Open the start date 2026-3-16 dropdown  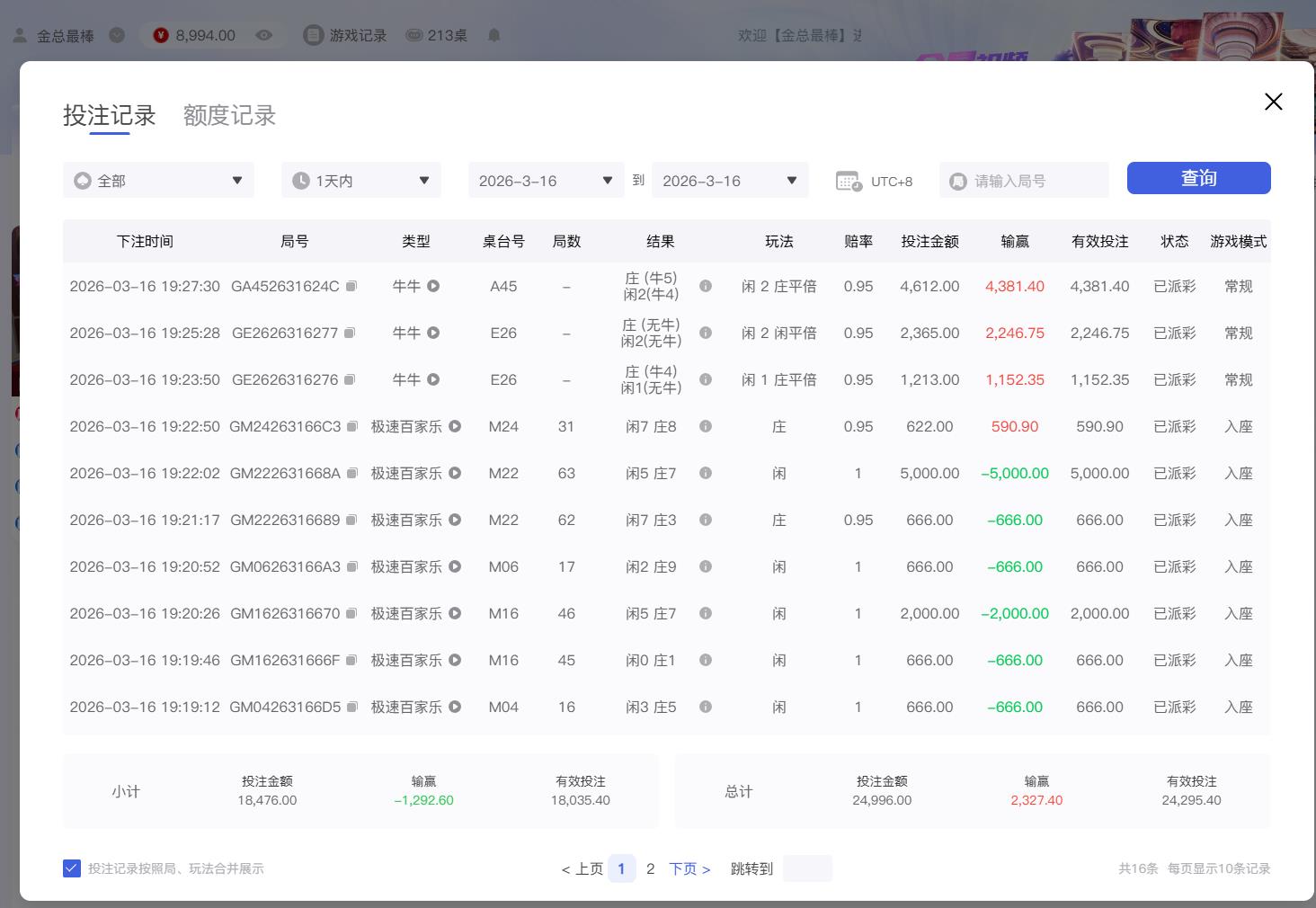(x=545, y=180)
